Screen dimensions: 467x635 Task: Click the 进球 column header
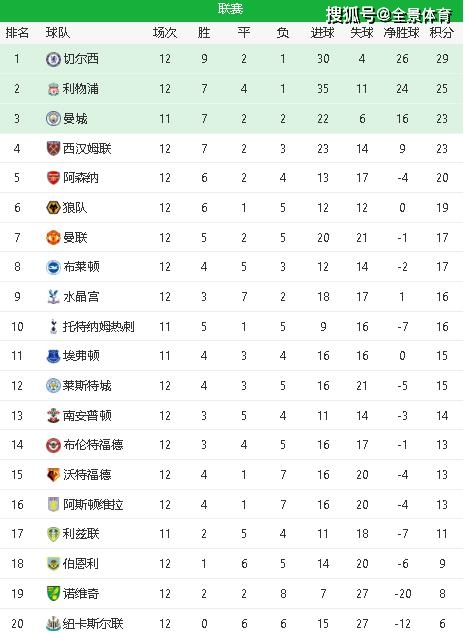point(322,32)
